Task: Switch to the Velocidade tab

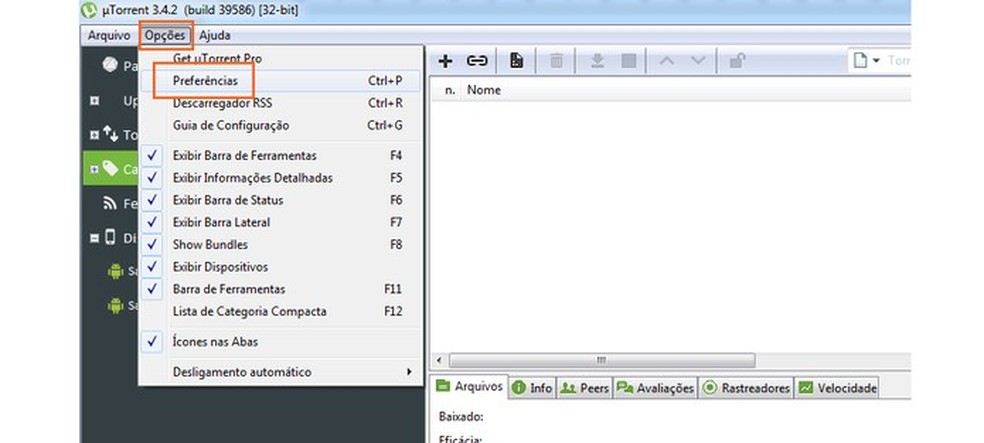Action: pyautogui.click(x=837, y=388)
